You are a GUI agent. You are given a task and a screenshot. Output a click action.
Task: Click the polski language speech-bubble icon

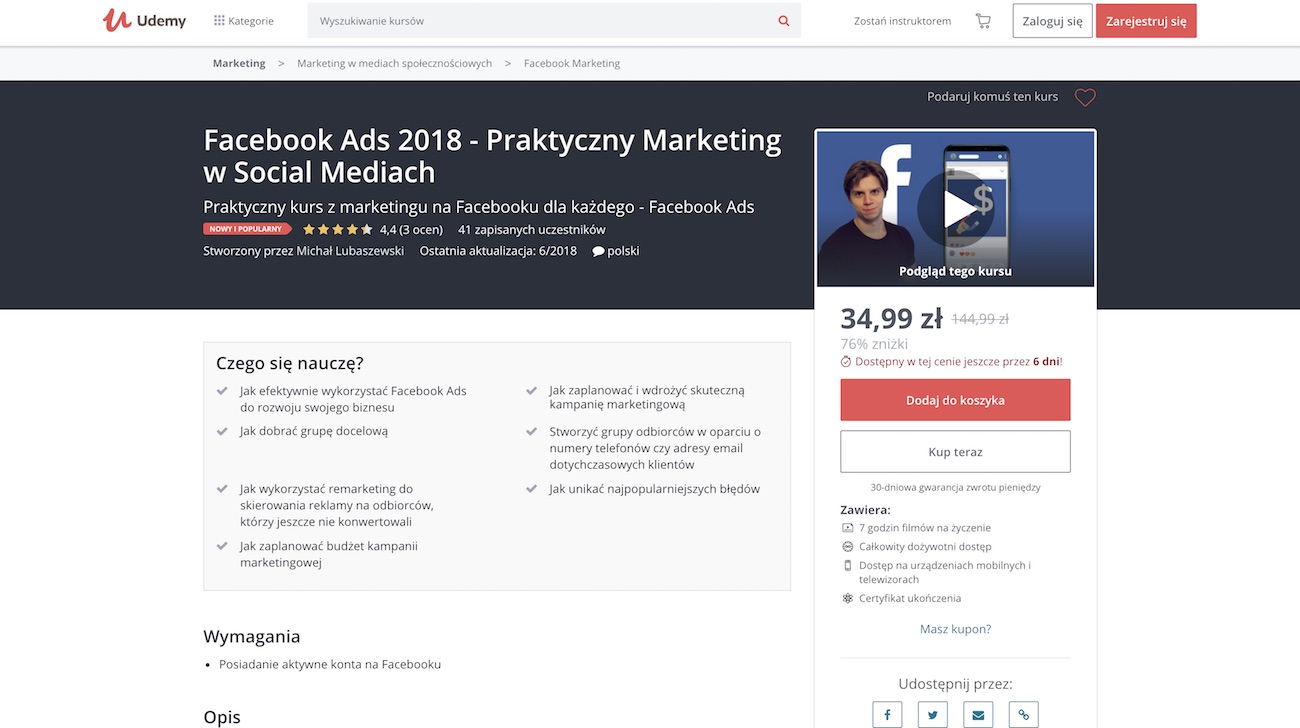pyautogui.click(x=598, y=252)
